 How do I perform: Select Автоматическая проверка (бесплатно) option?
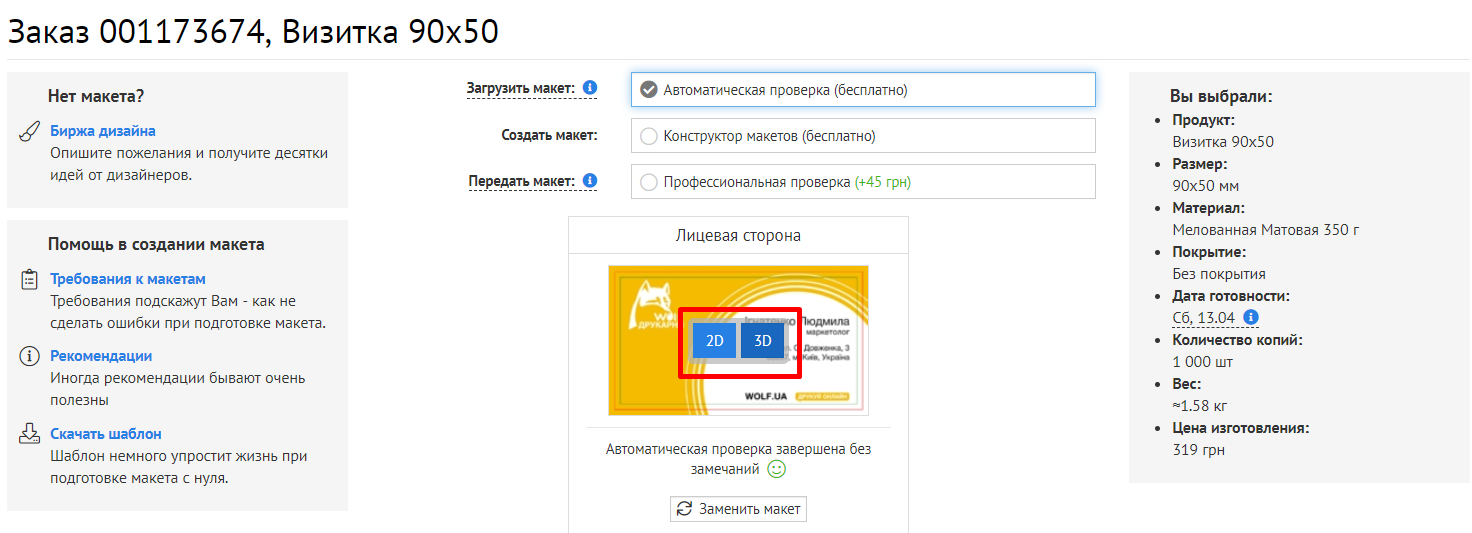tap(648, 90)
